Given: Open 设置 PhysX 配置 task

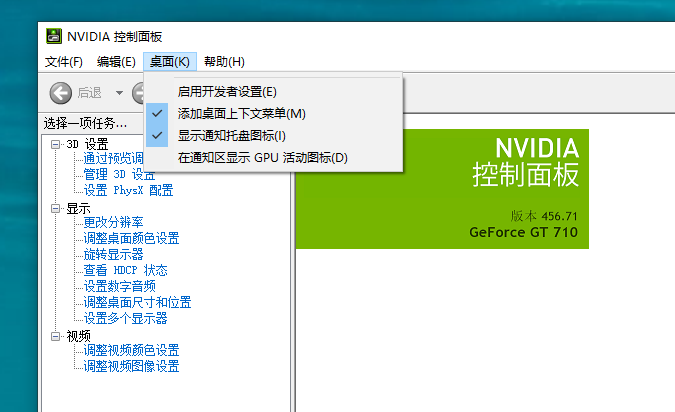Looking at the screenshot, I should 128,190.
